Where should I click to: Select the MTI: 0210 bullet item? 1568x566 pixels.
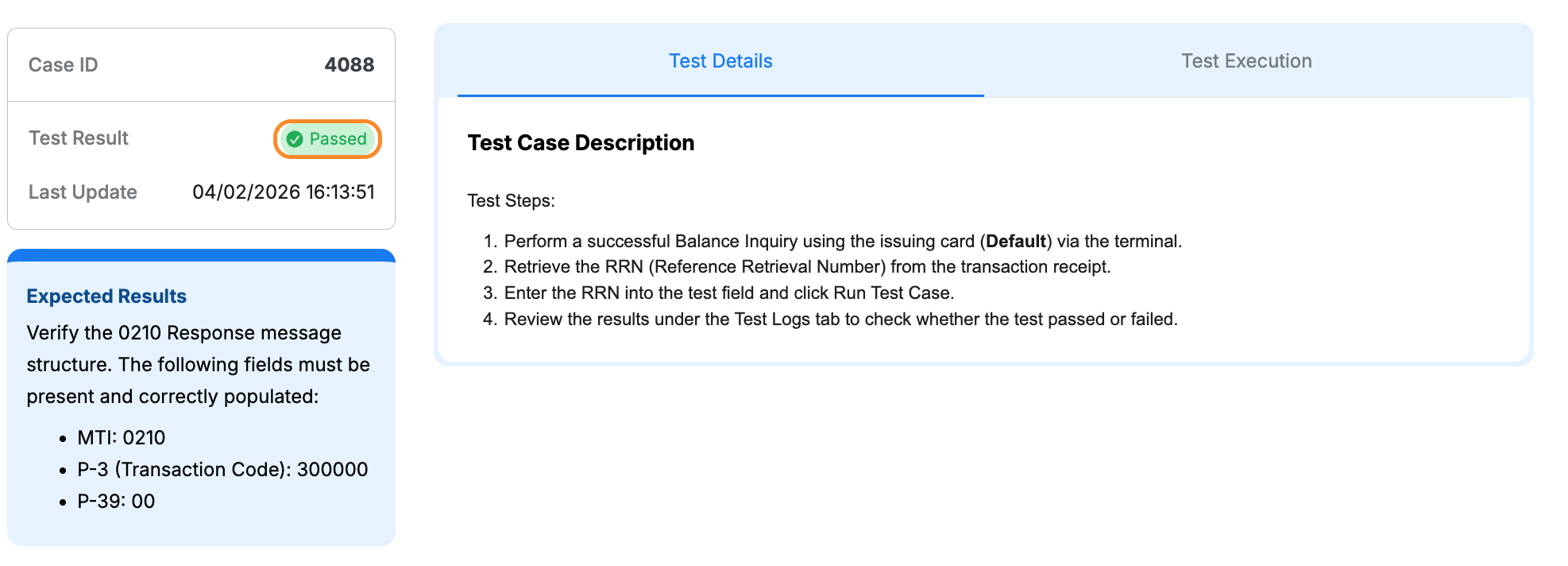tap(122, 437)
